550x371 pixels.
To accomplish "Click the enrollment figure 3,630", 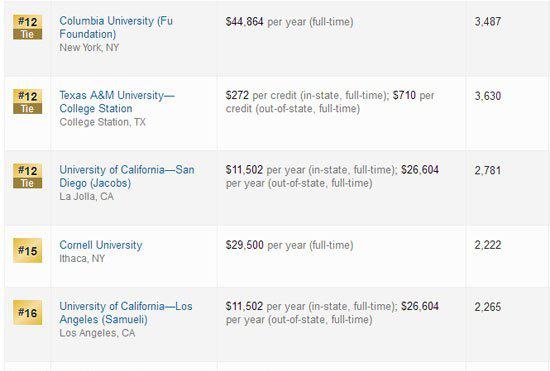I will (488, 96).
